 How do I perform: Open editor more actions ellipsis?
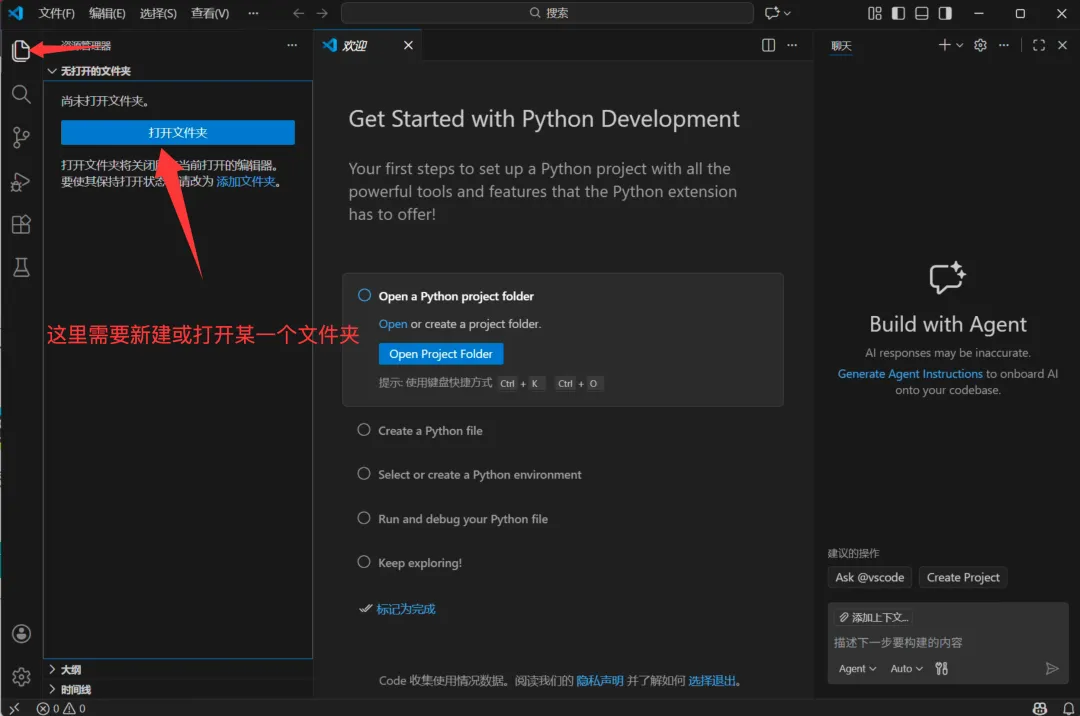point(792,45)
